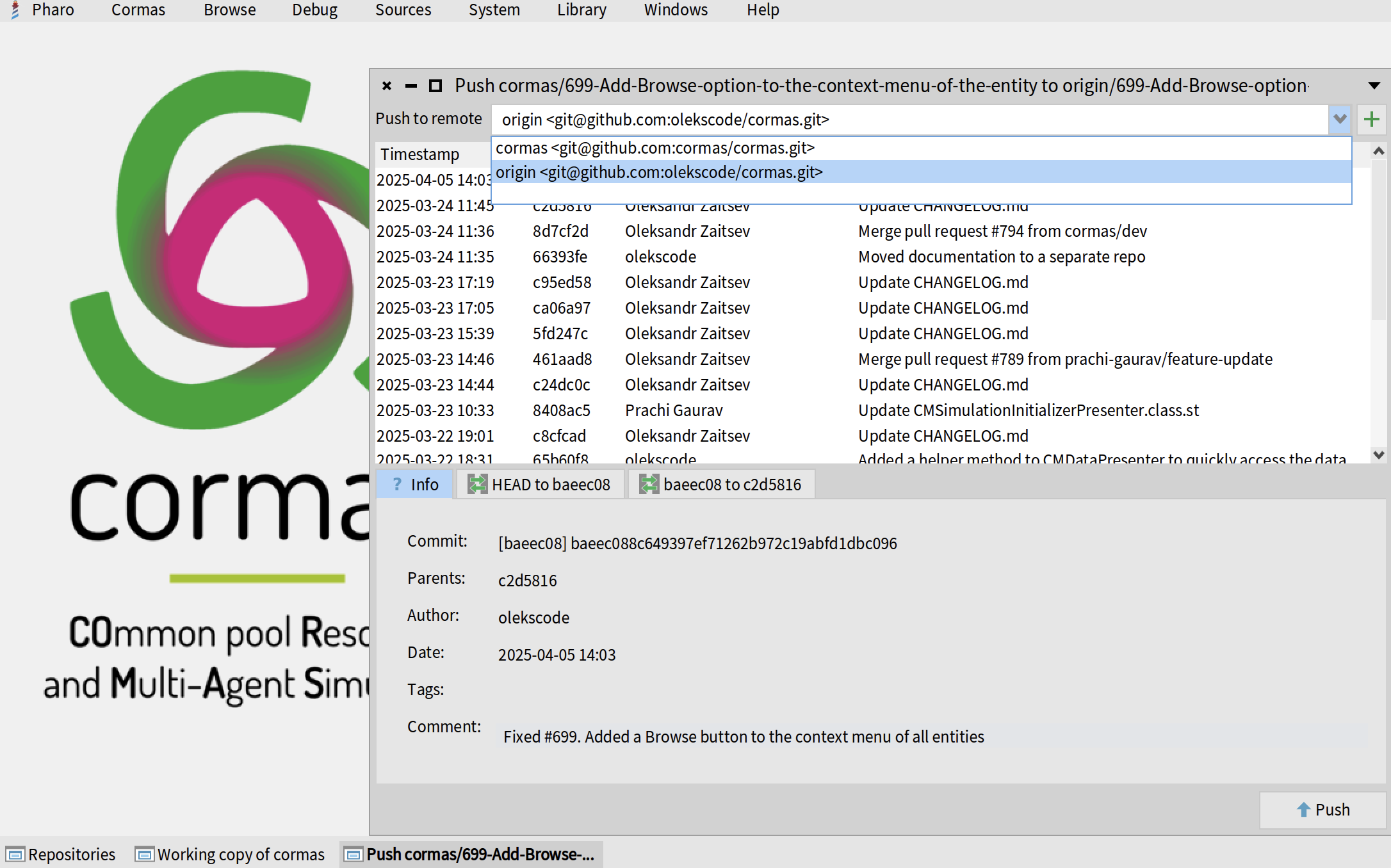Open the Sources menu

pos(403,10)
